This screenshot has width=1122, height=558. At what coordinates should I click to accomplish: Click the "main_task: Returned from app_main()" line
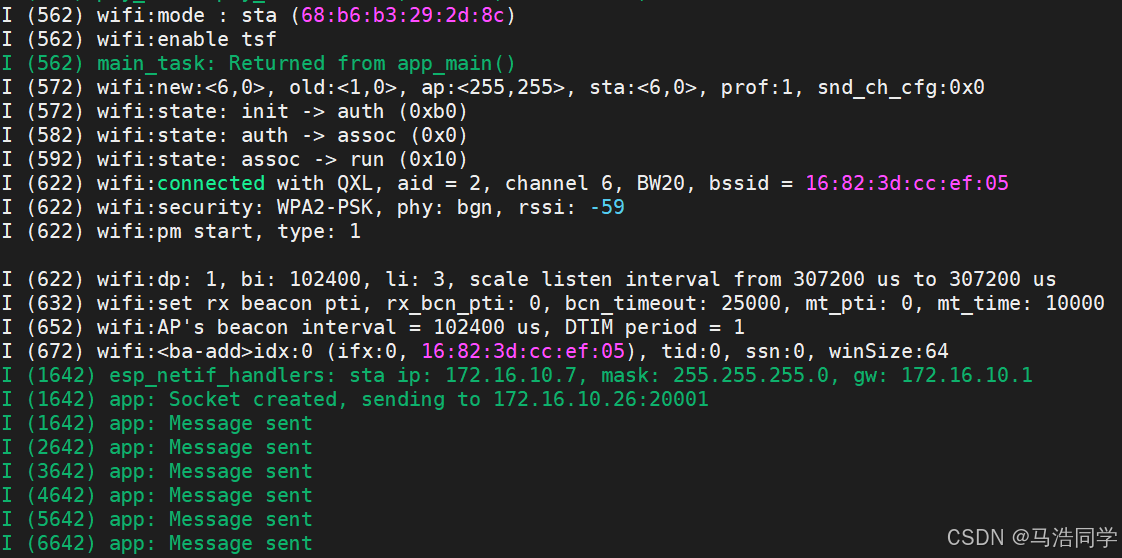point(258,64)
